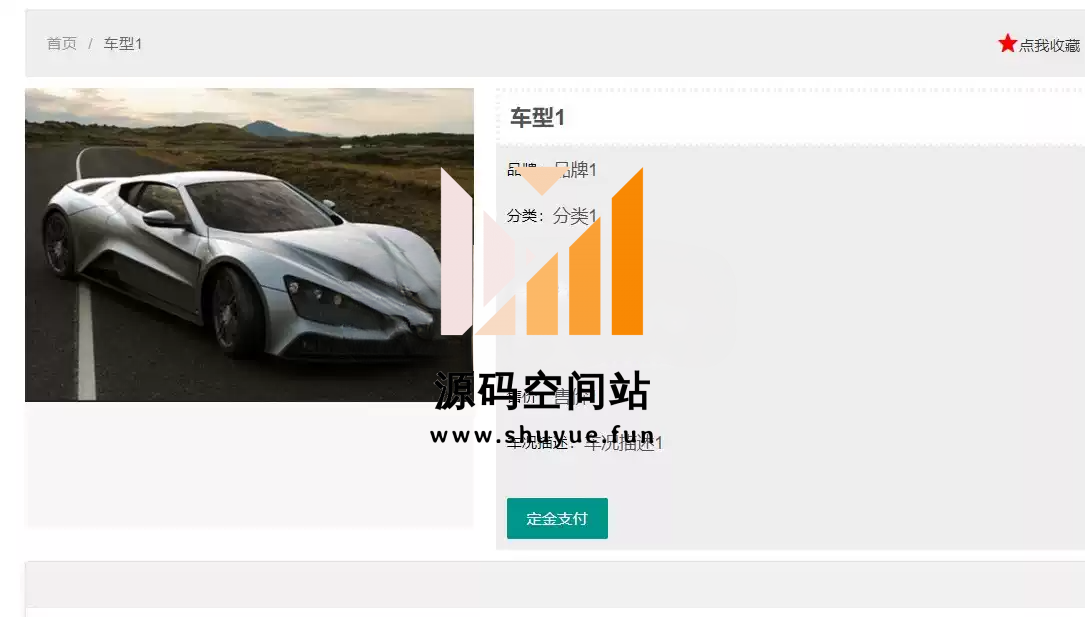Viewport: 1085px width, 617px height.
Task: Go to 首页 in the breadcrumb
Action: pos(62,44)
